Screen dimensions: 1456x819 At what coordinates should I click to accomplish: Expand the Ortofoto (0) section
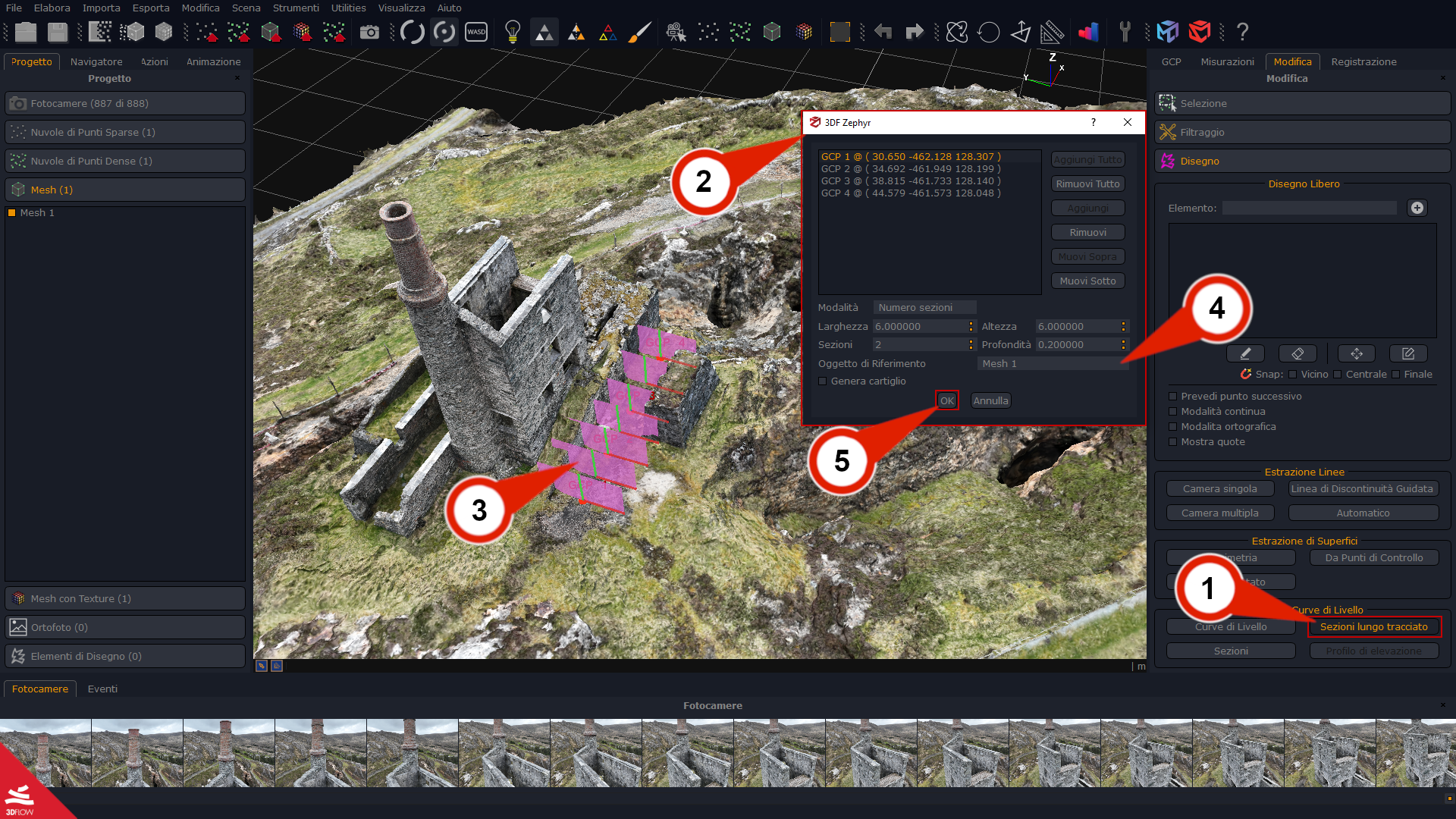125,628
